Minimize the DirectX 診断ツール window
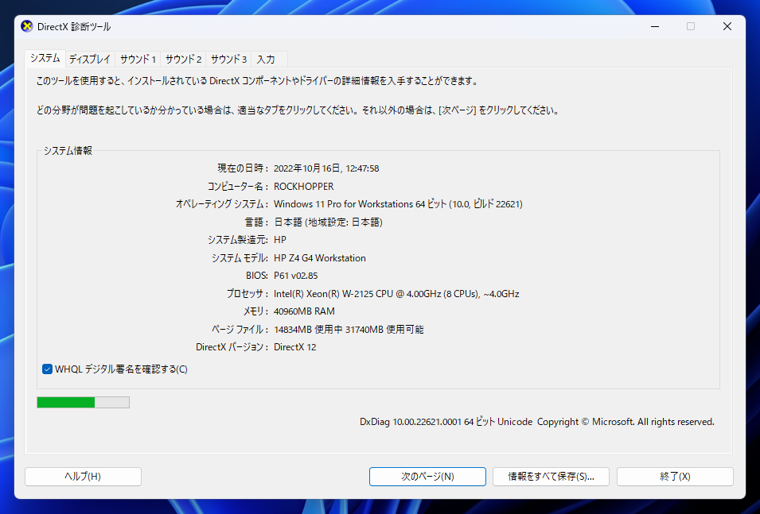Image resolution: width=760 pixels, height=514 pixels. 655,26
